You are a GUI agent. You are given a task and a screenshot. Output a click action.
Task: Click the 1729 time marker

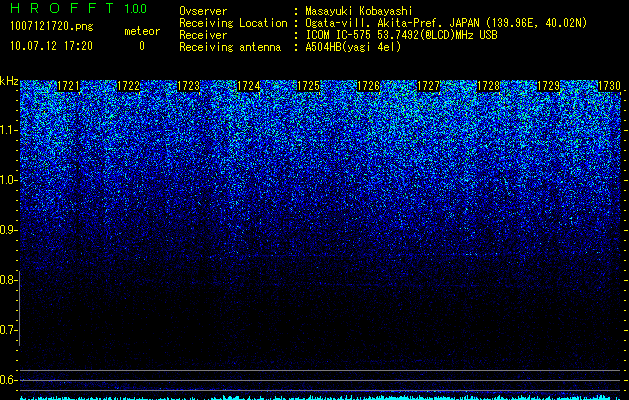coord(549,86)
